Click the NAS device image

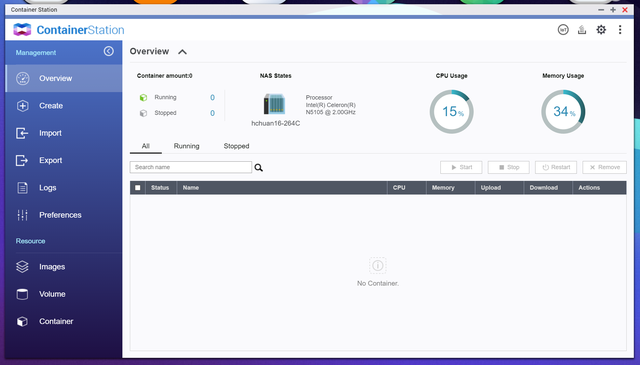pyautogui.click(x=274, y=104)
